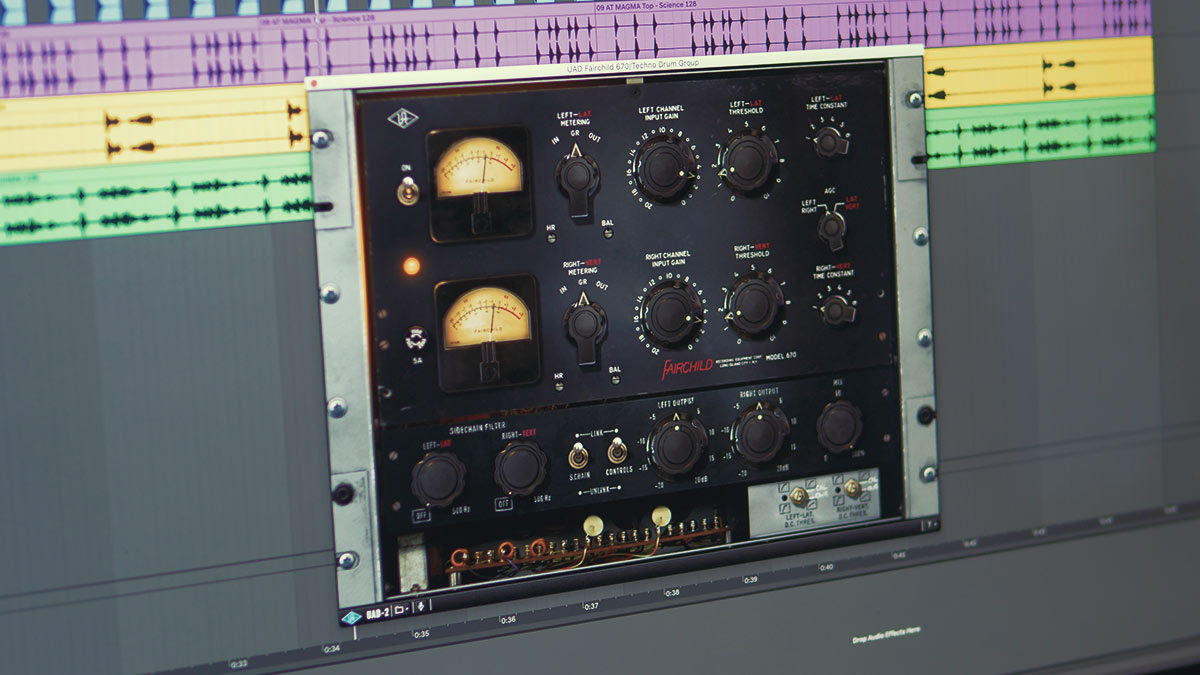Click the Left-Lat D.C. Thres. screw adjuster
Image resolution: width=1200 pixels, height=675 pixels.
799,495
